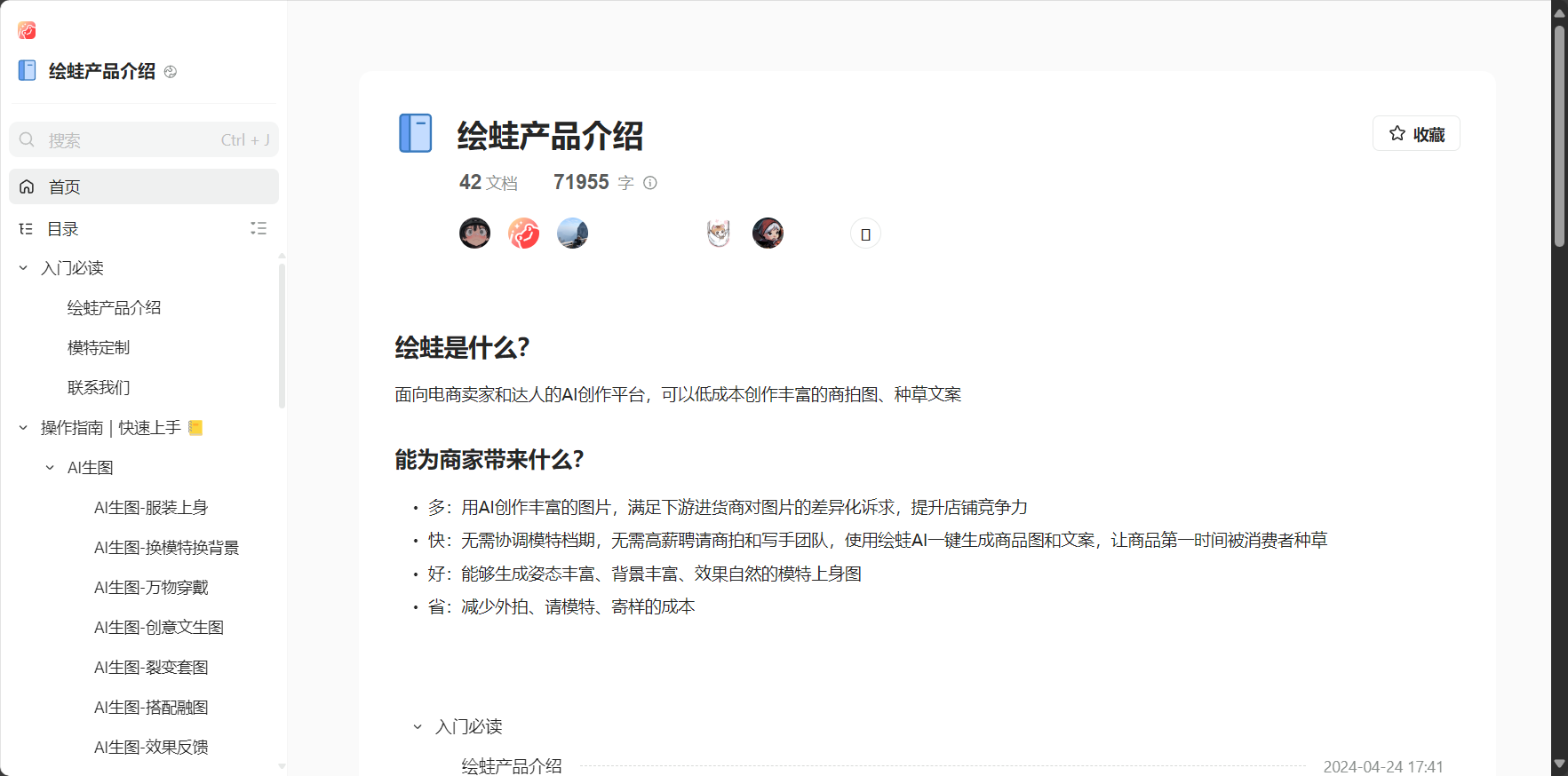Open AI生图-搭配融图 document

[151, 707]
